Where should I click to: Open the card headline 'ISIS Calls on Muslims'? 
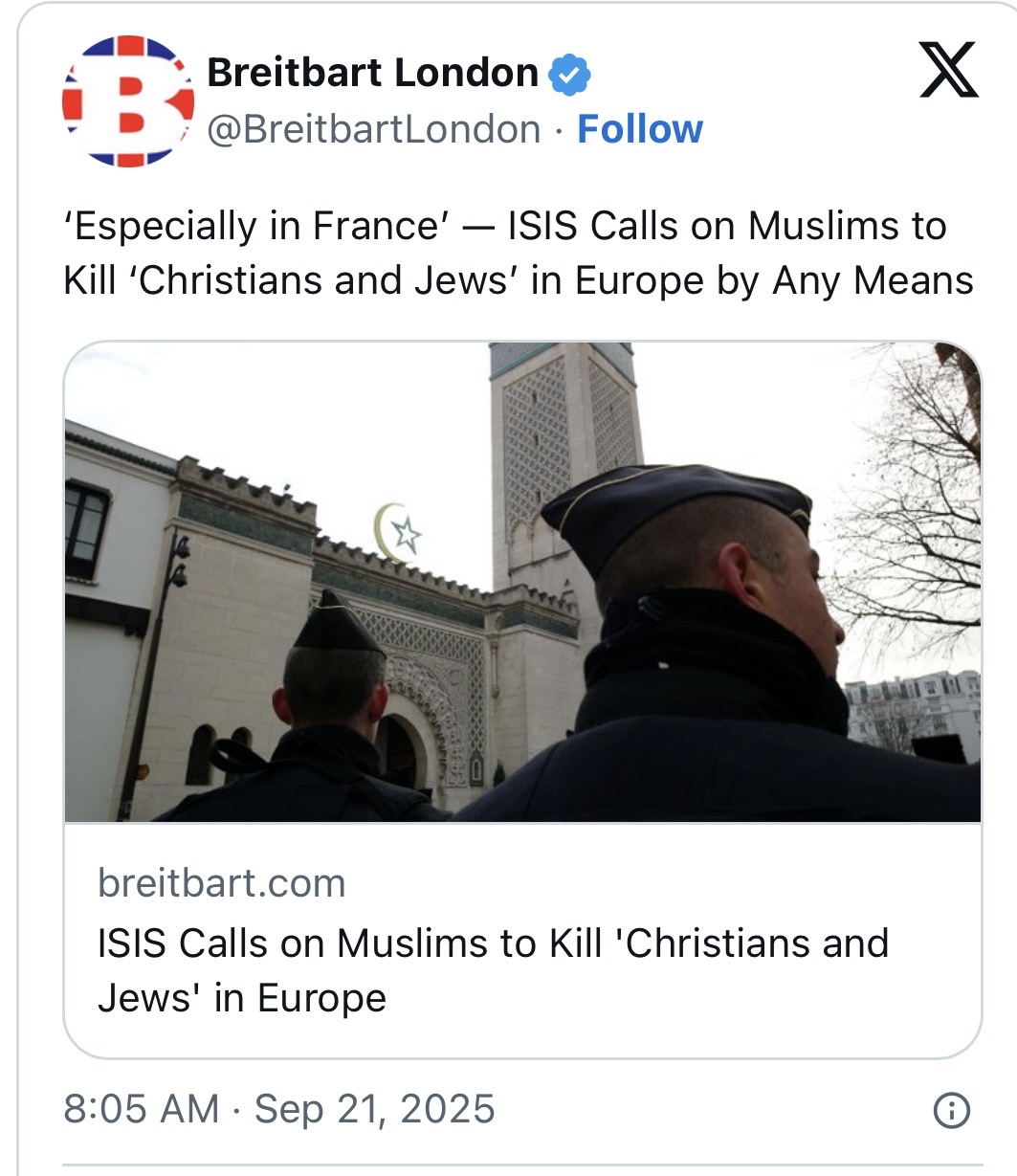pyautogui.click(x=493, y=943)
